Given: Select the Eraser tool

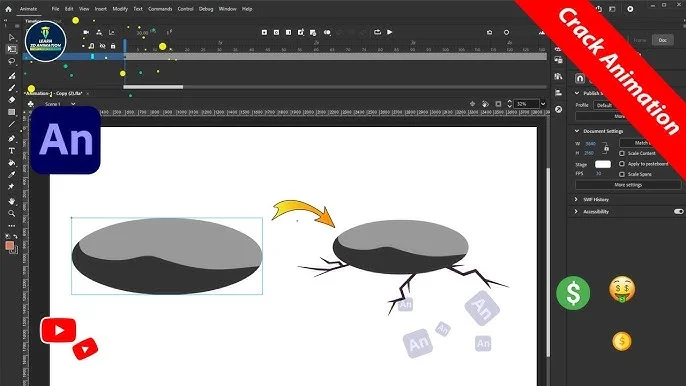Looking at the screenshot, I should click(12, 100).
